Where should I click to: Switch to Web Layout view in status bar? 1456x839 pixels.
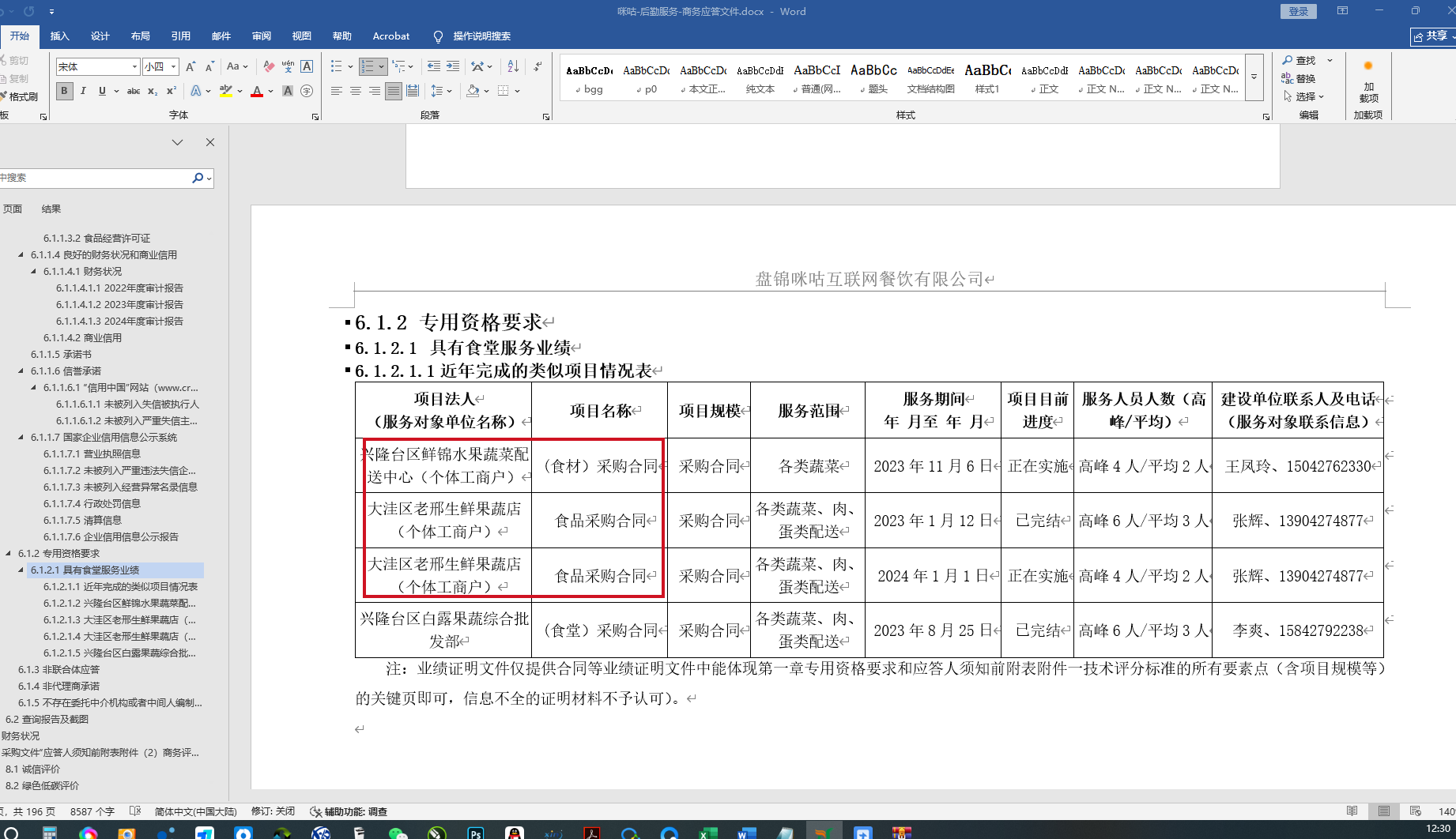click(x=1416, y=811)
